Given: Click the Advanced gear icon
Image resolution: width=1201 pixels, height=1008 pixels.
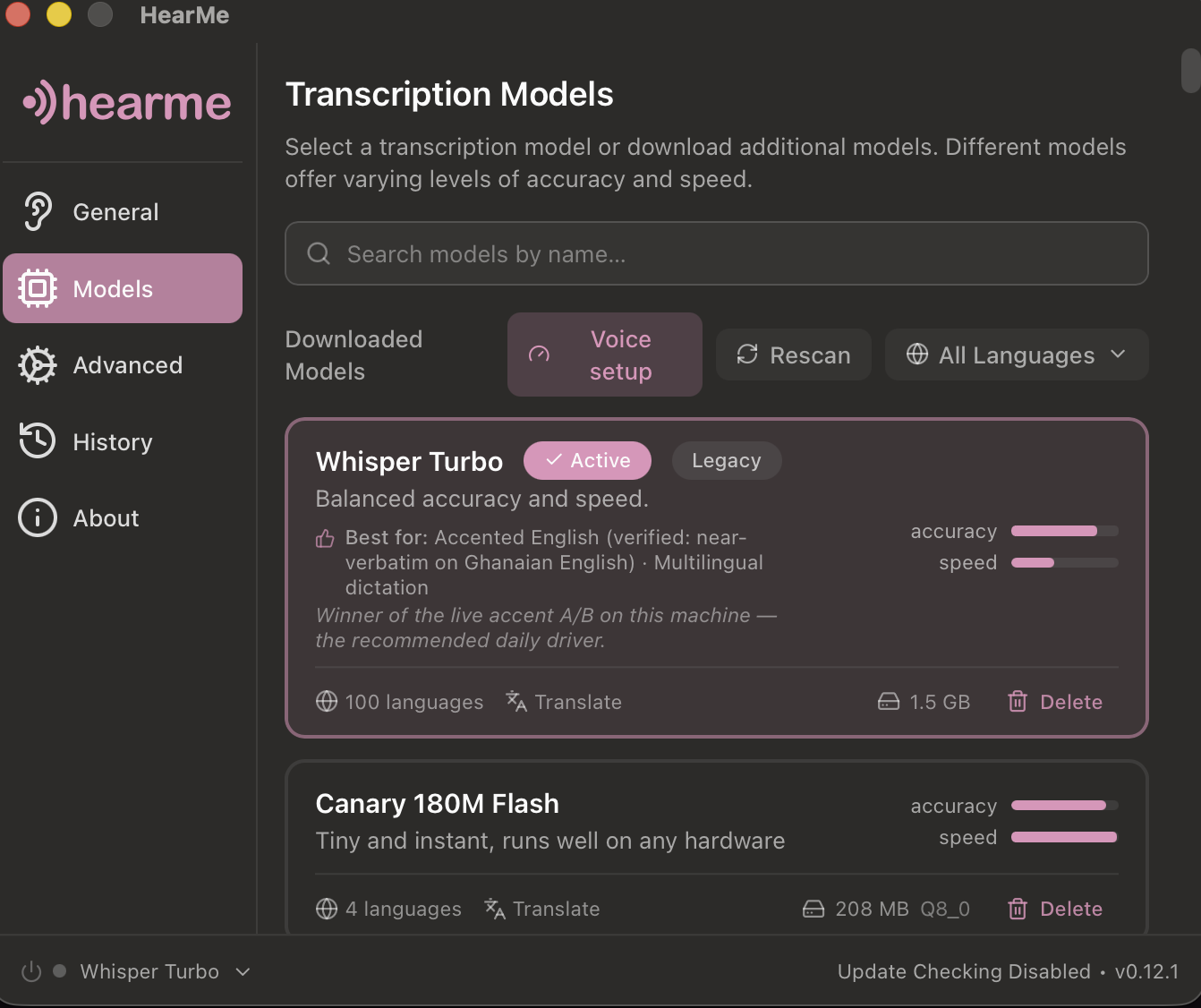Looking at the screenshot, I should [x=38, y=365].
